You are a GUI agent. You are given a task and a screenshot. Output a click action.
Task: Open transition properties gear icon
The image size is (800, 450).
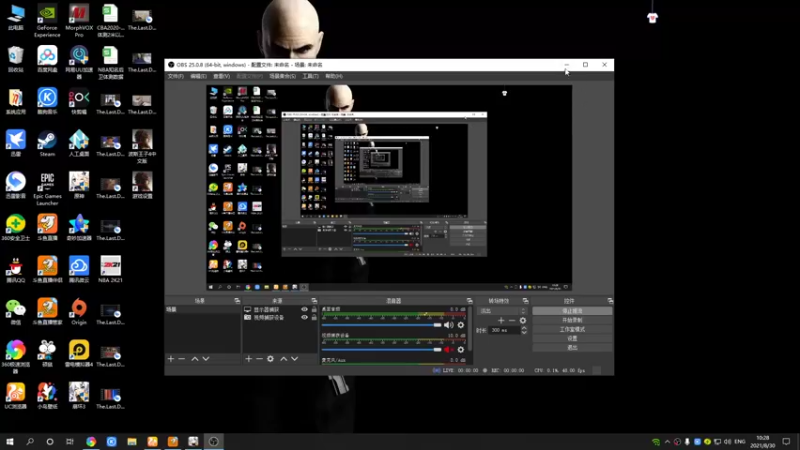pos(522,320)
